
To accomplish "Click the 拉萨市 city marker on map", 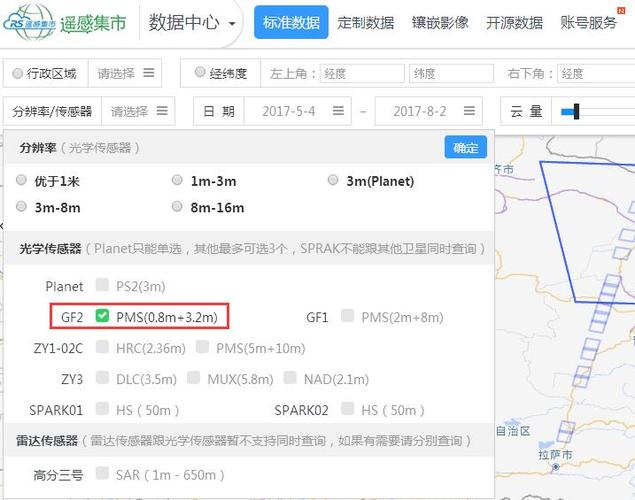I will (556, 467).
